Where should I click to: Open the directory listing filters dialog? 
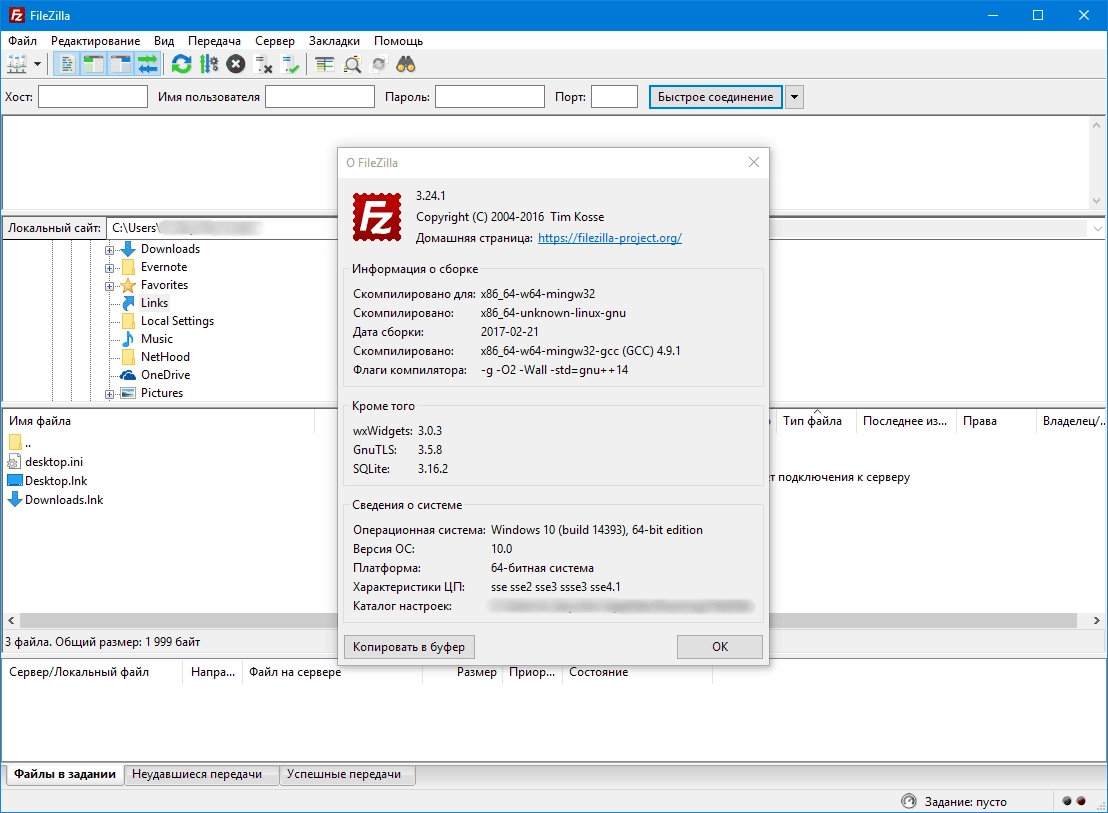coord(324,65)
